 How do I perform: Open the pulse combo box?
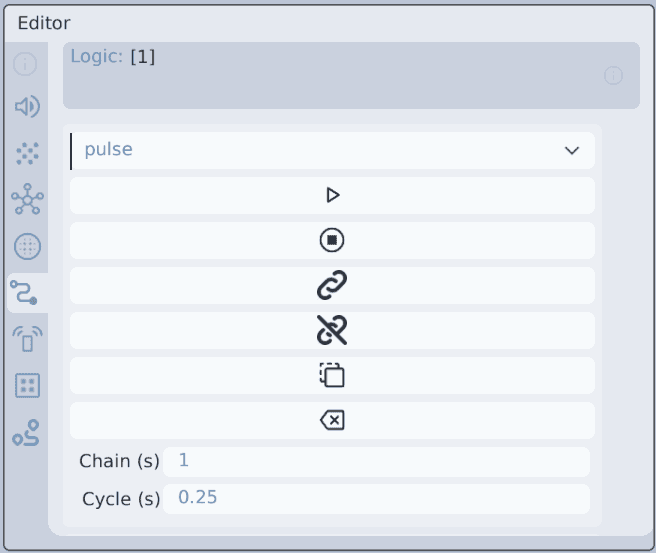[x=332, y=151]
